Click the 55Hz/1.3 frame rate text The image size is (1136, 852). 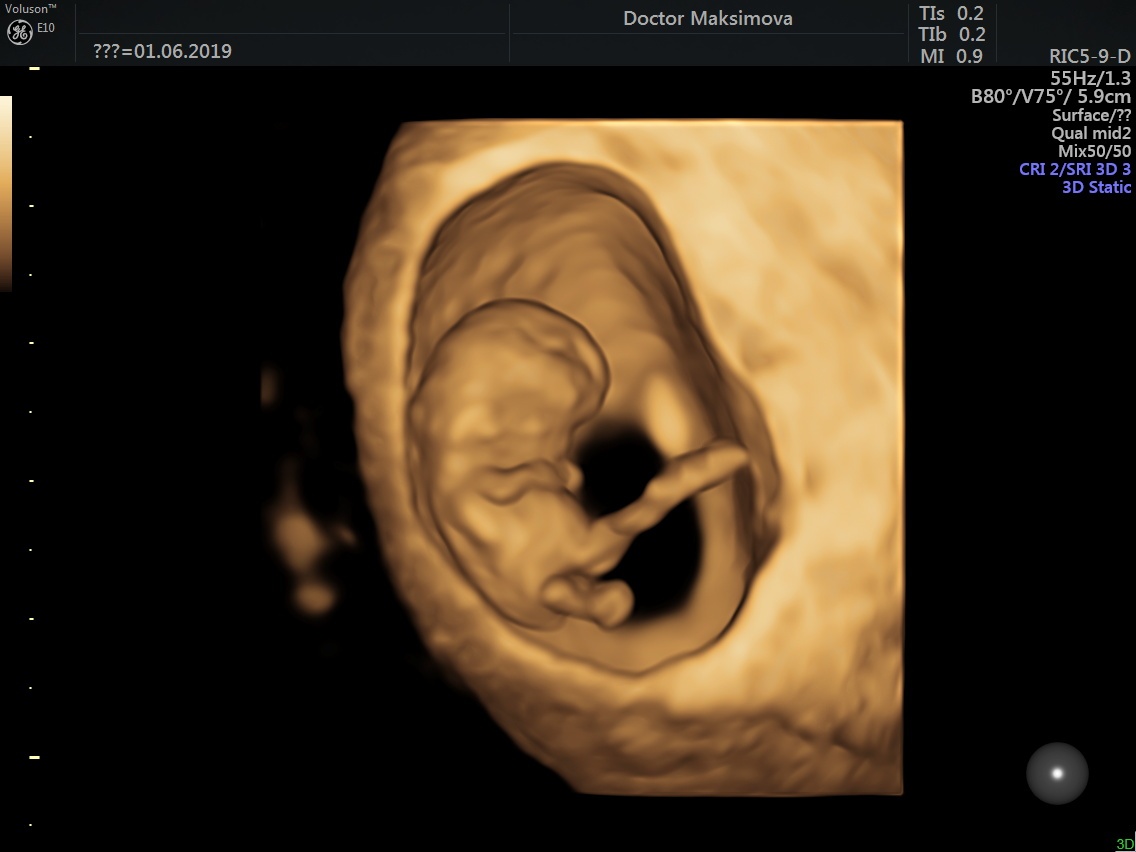point(1090,78)
